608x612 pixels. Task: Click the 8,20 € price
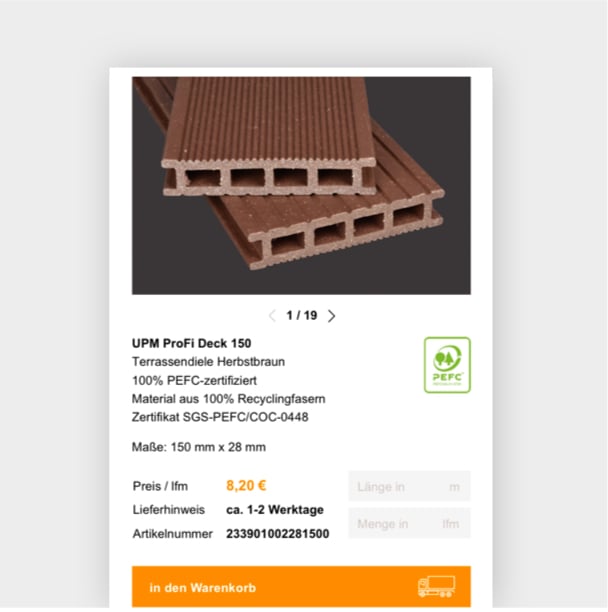tap(246, 486)
